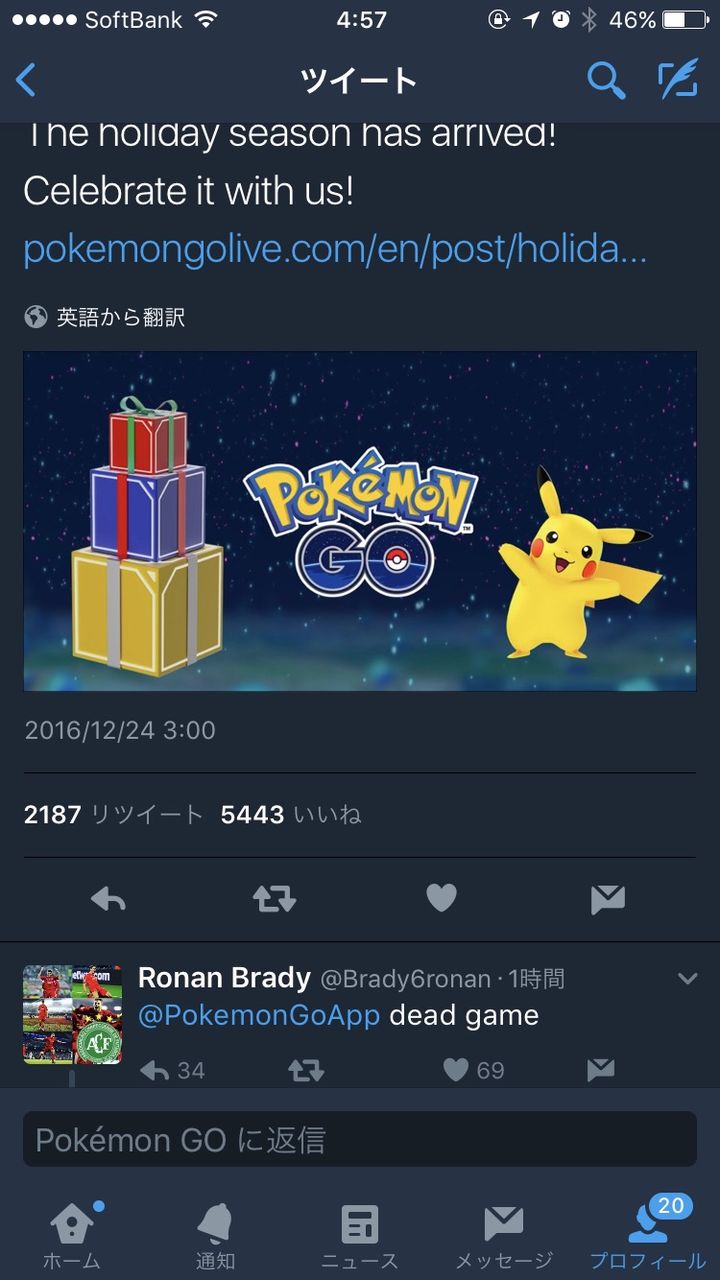
Task: Tap the back arrow in header
Action: pos(27,80)
